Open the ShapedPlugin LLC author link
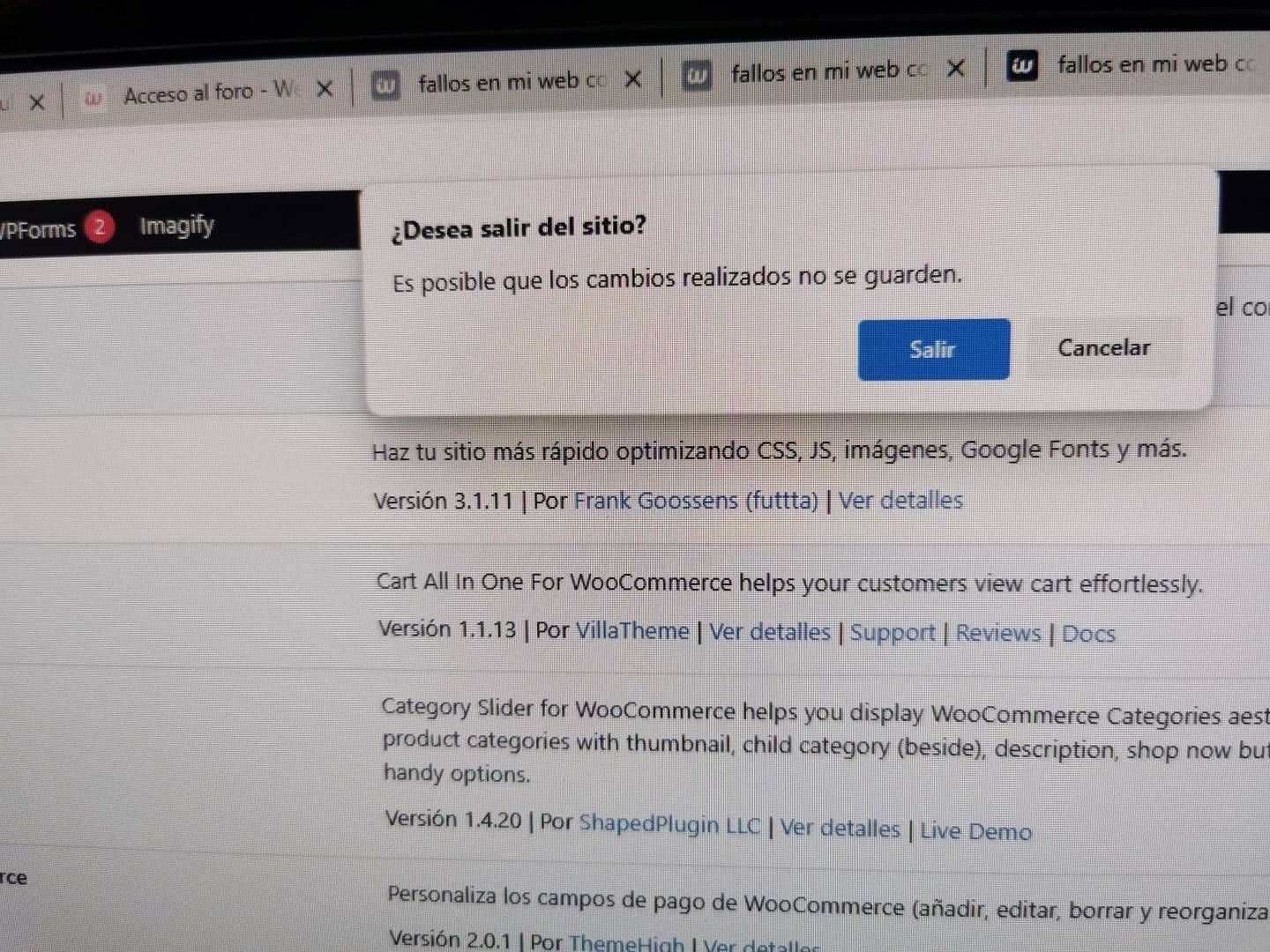This screenshot has height=952, width=1270. point(669,824)
